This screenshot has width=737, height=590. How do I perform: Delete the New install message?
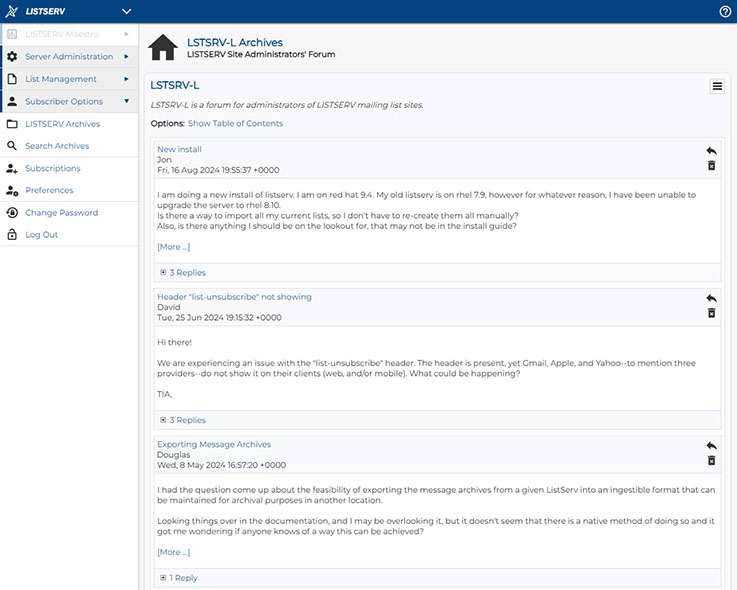pyautogui.click(x=712, y=165)
